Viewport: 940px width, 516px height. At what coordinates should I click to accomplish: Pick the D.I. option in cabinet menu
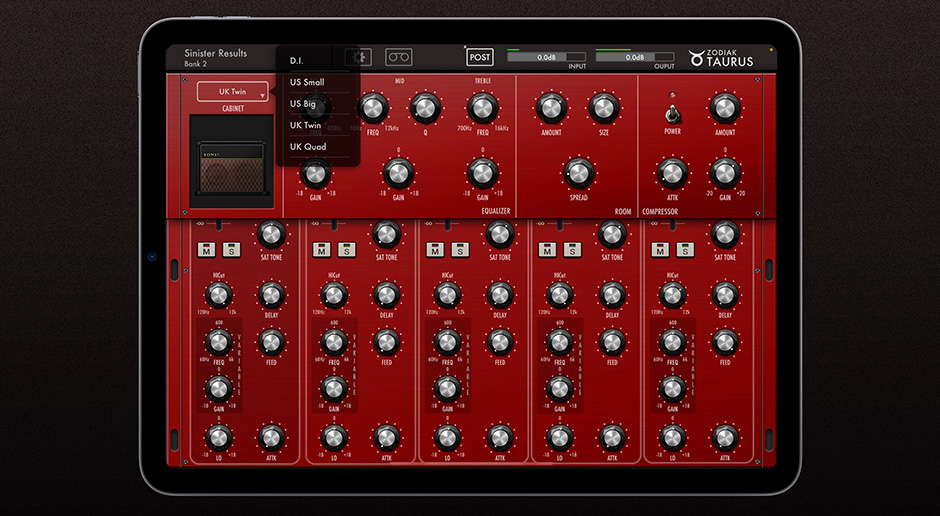[298, 60]
